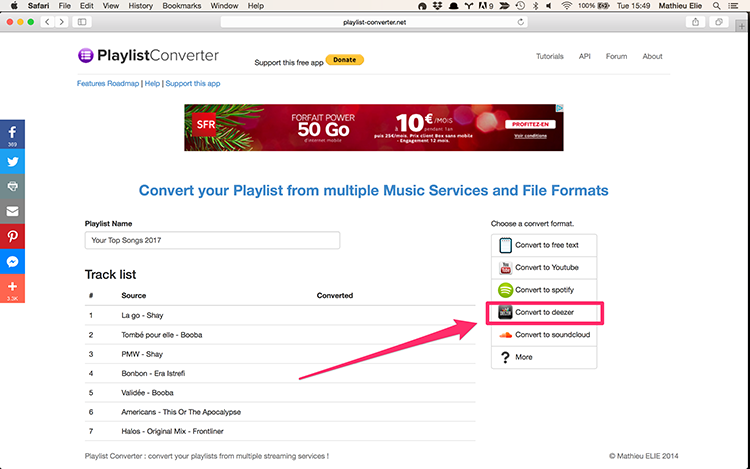The width and height of the screenshot is (750, 469).
Task: Open the volume status menu
Action: click(x=549, y=6)
